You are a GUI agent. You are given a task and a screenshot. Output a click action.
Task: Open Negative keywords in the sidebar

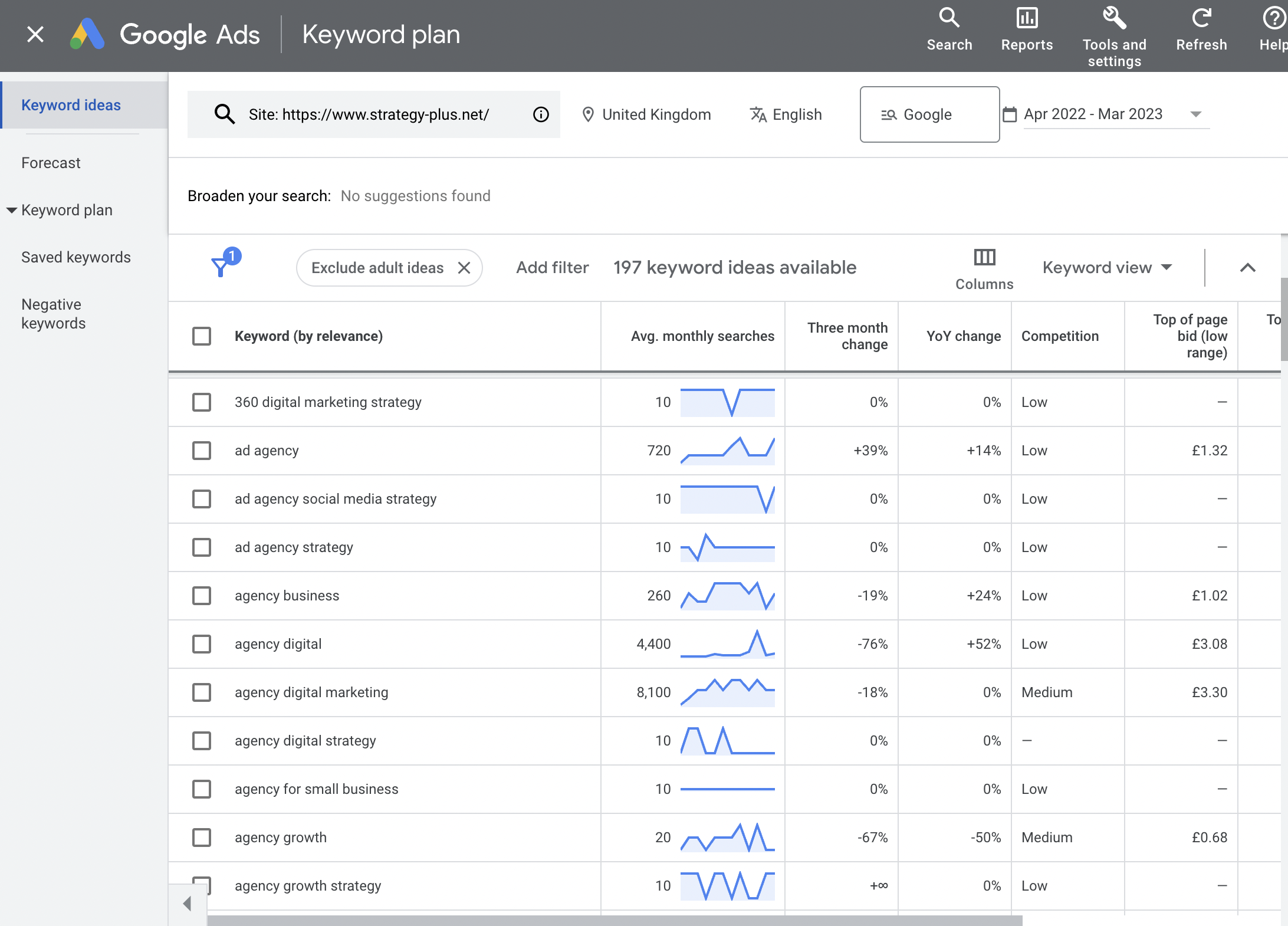click(x=54, y=314)
